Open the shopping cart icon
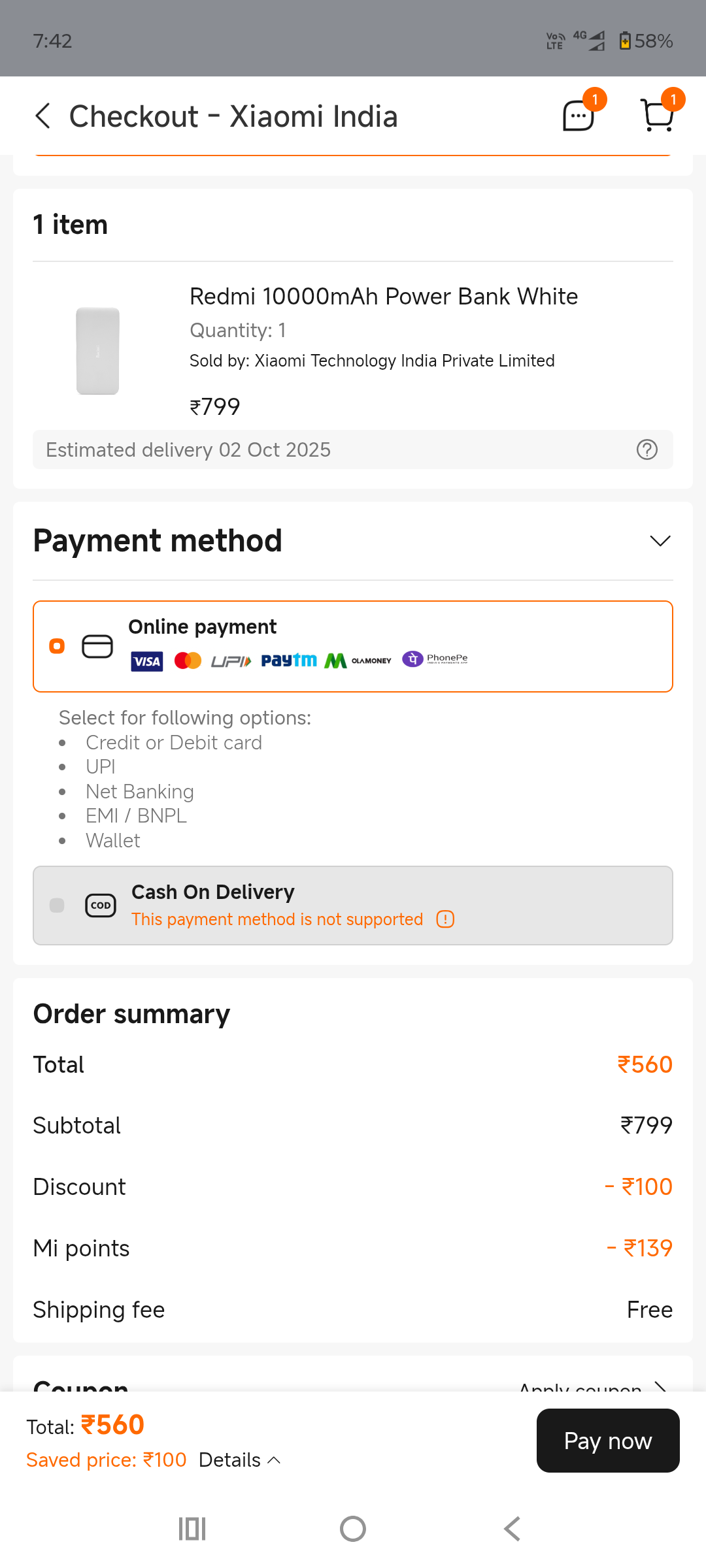 (658, 116)
